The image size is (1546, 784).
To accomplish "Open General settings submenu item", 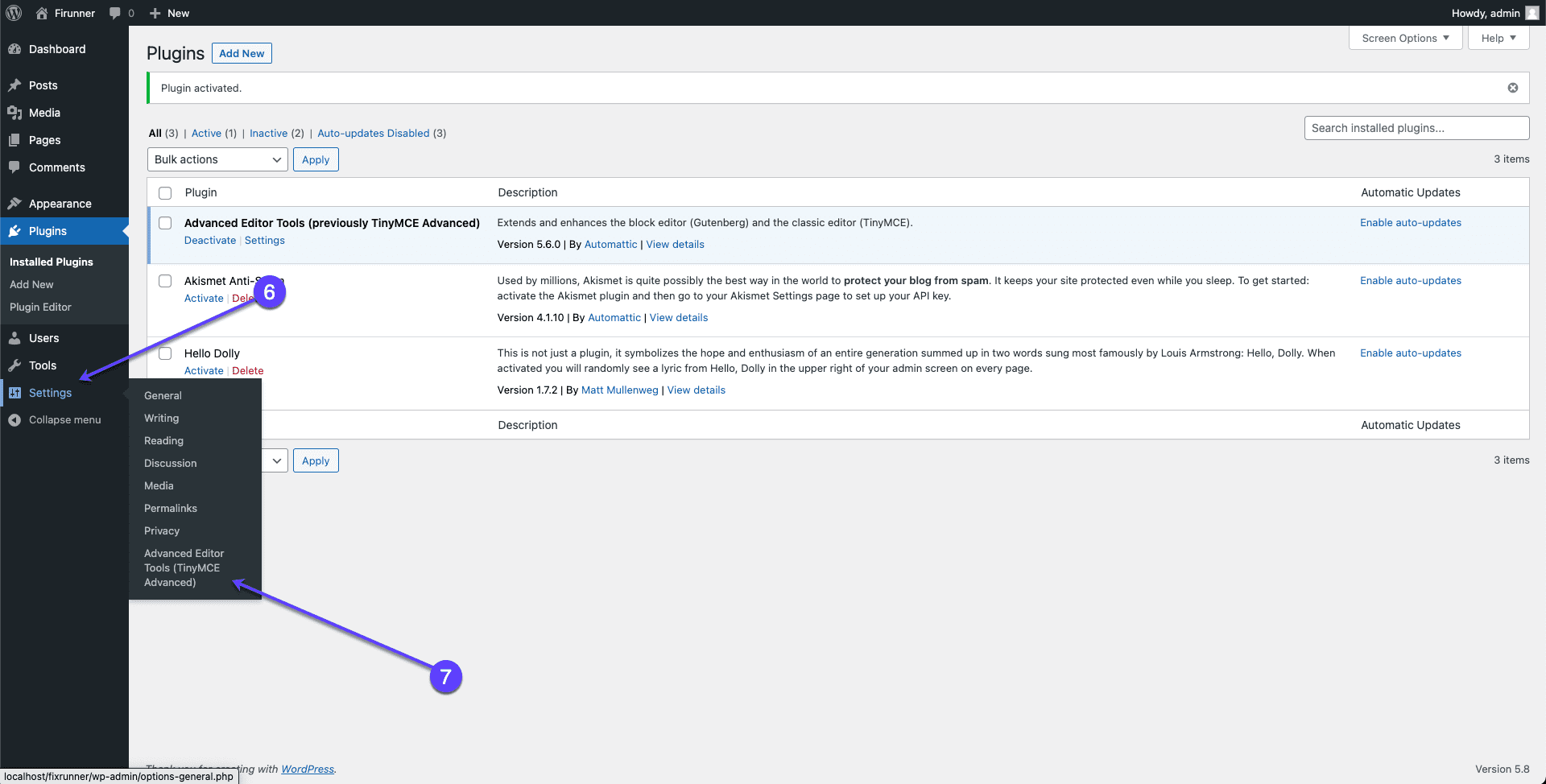I will click(163, 395).
